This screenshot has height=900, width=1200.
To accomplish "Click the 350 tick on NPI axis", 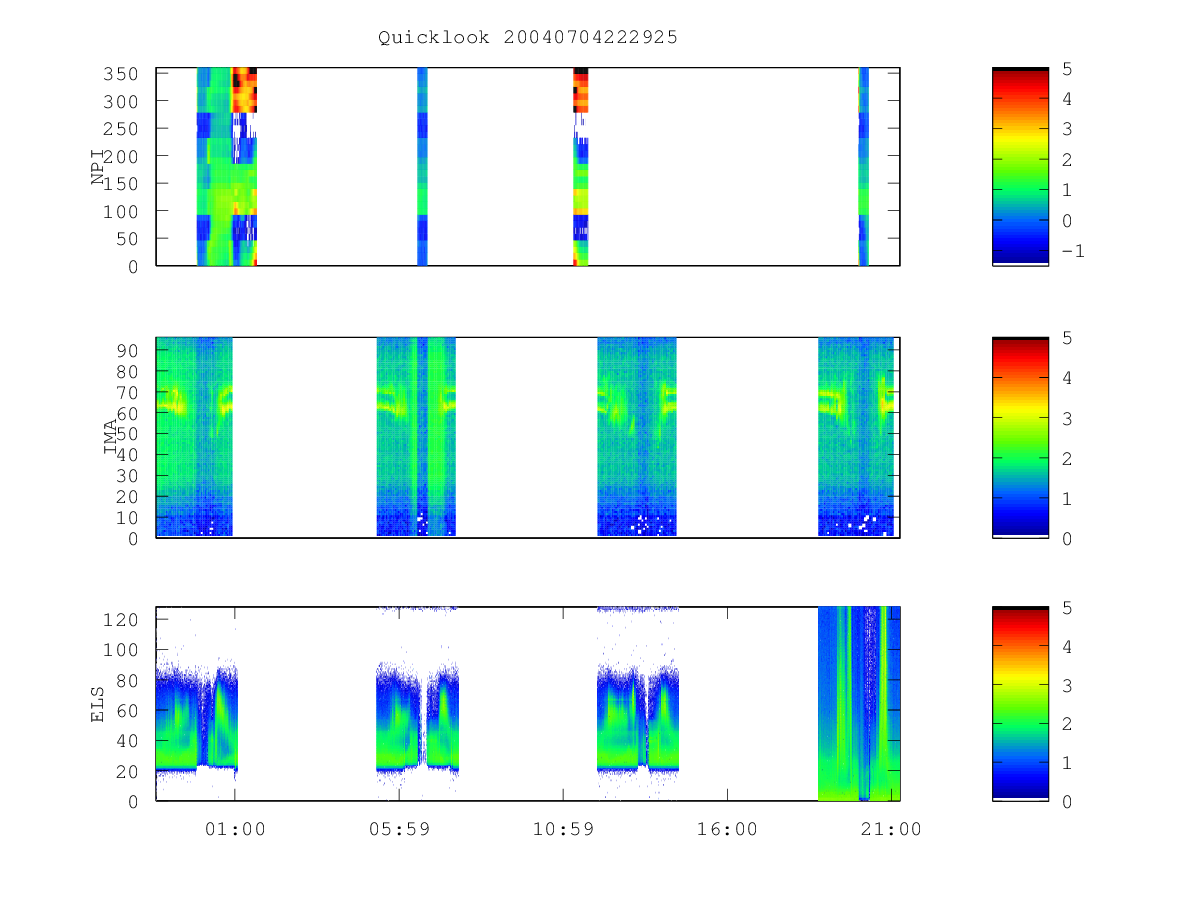I will [122, 74].
